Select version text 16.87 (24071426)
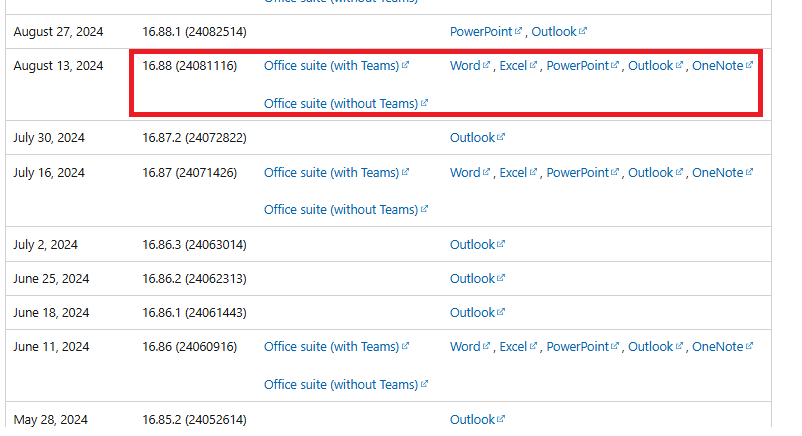 pos(190,173)
